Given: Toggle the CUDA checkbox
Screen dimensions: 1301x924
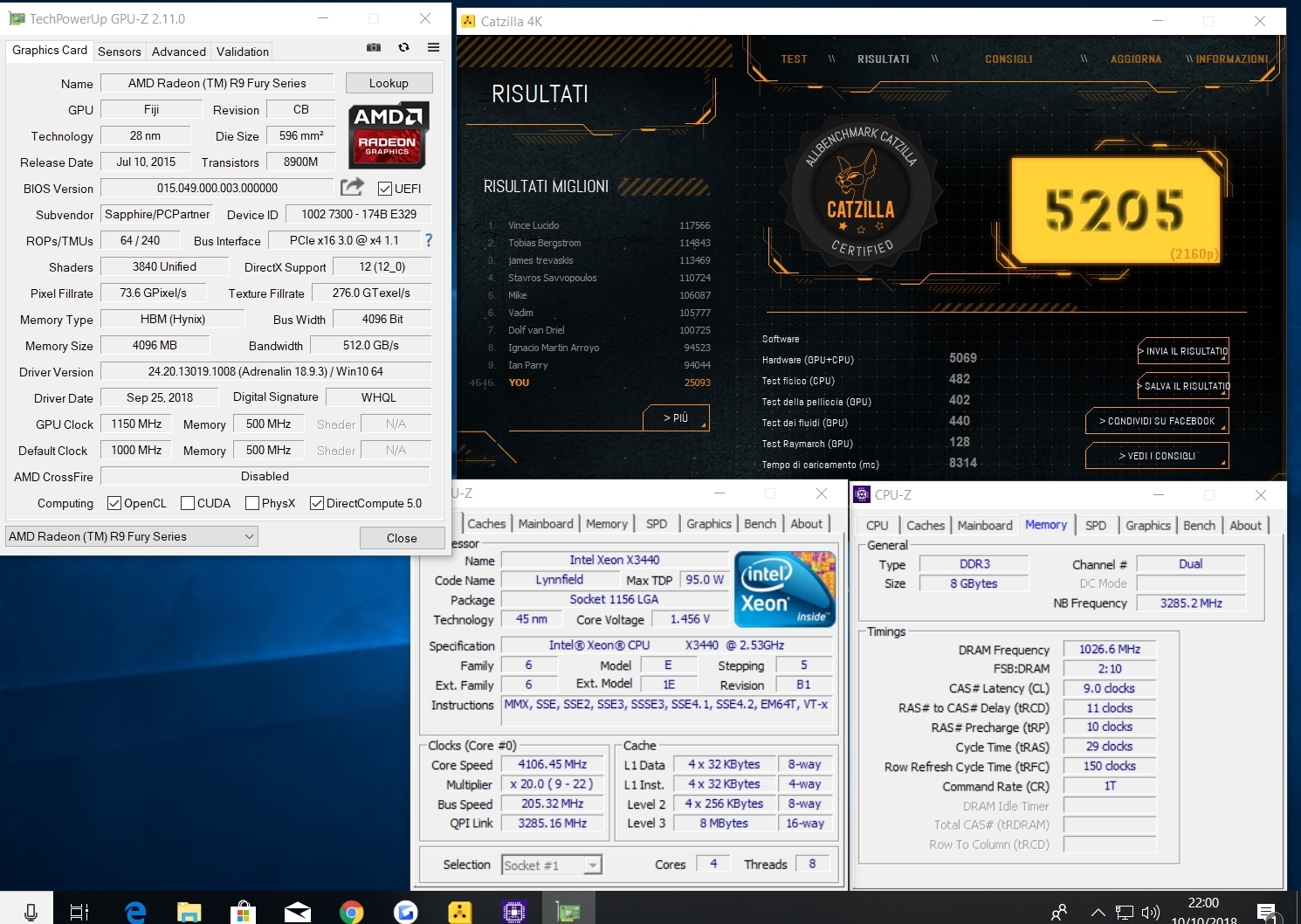Looking at the screenshot, I should (187, 503).
